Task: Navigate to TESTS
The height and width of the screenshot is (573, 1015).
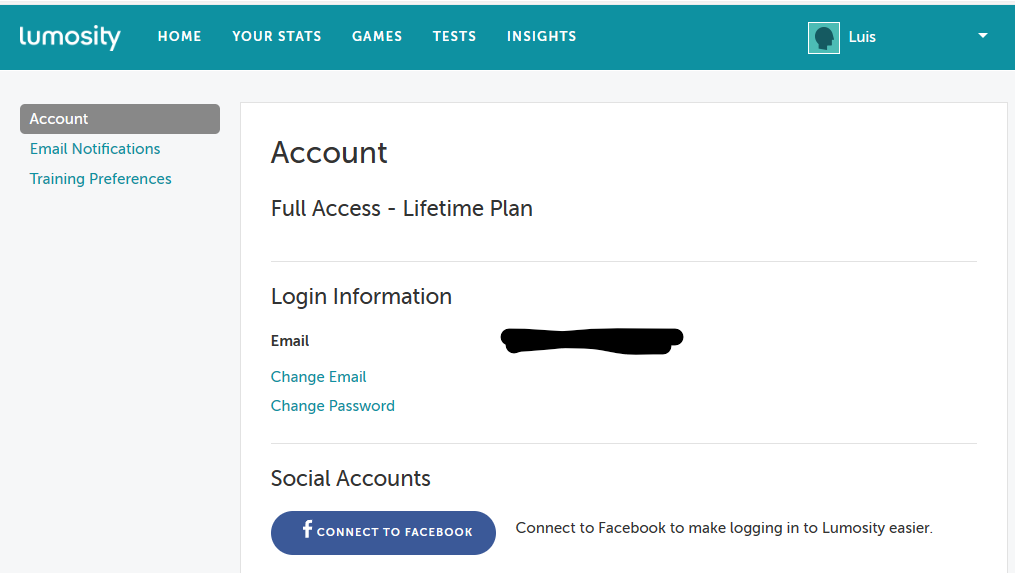Action: pyautogui.click(x=454, y=37)
